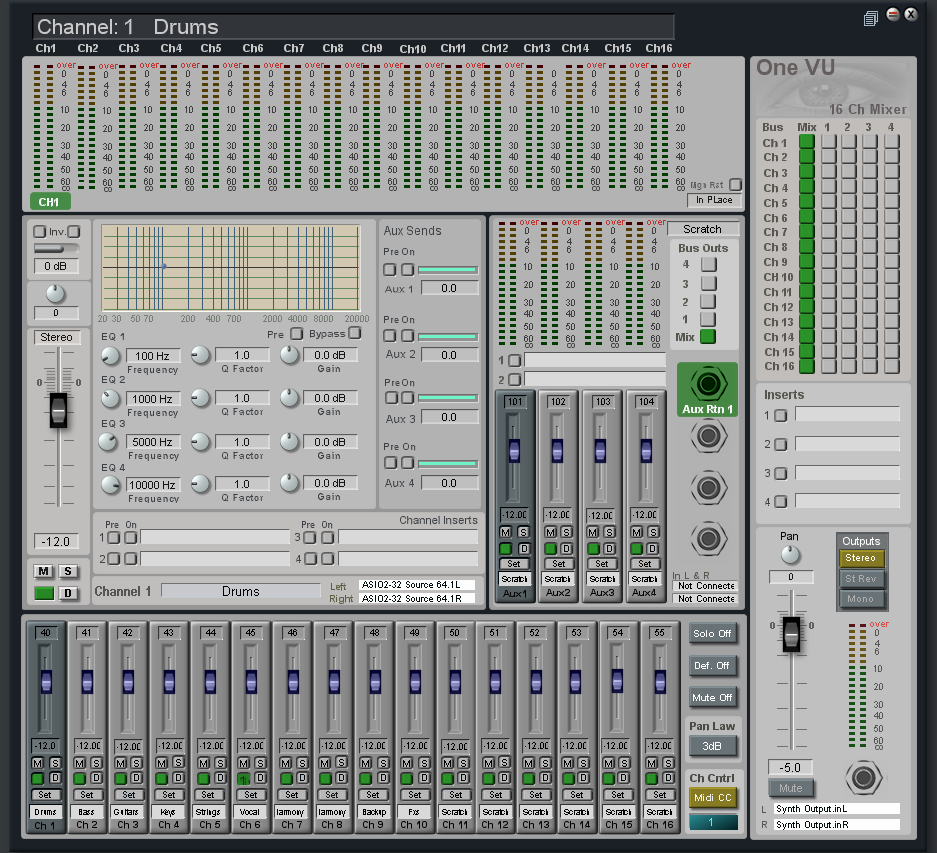
Task: Adjust the Pan knob in Outputs panel
Action: click(790, 552)
